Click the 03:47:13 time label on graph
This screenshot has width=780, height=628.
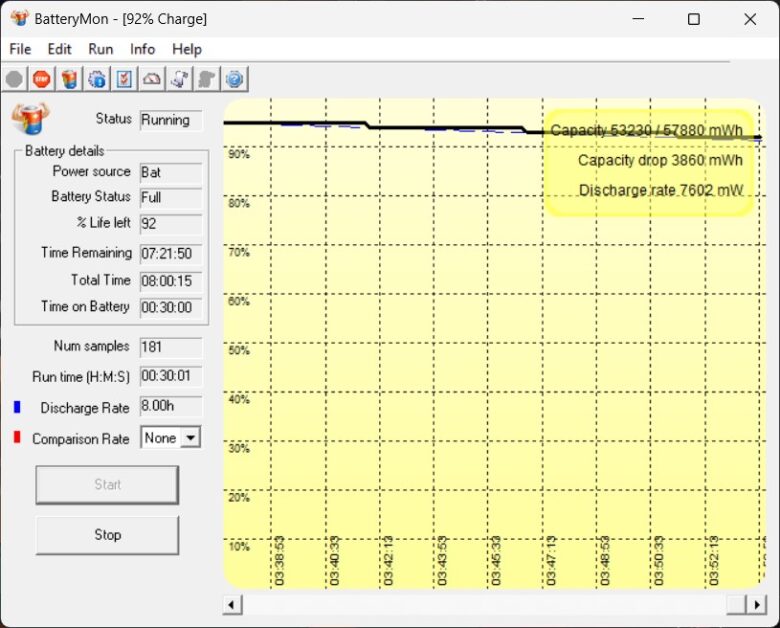point(550,560)
